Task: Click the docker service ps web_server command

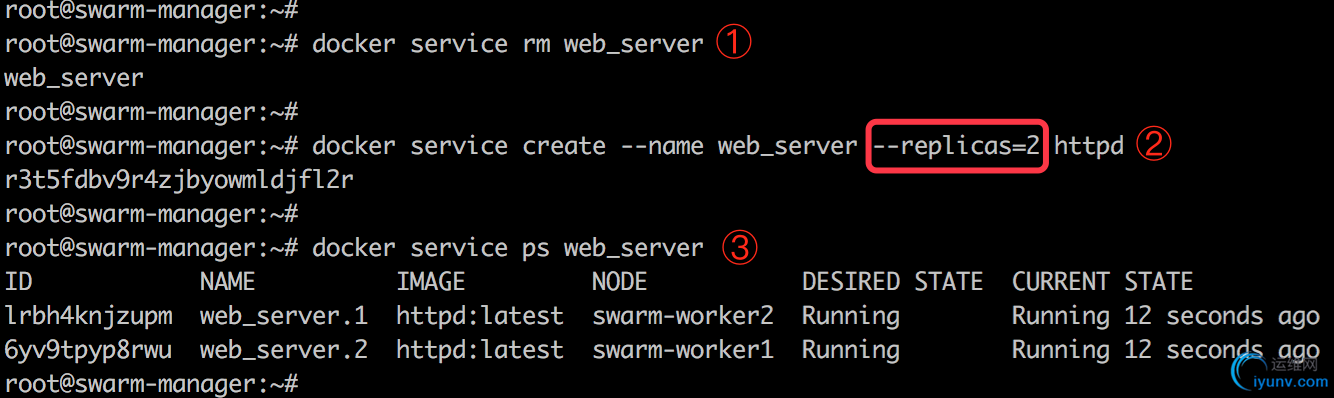Action: click(x=508, y=248)
